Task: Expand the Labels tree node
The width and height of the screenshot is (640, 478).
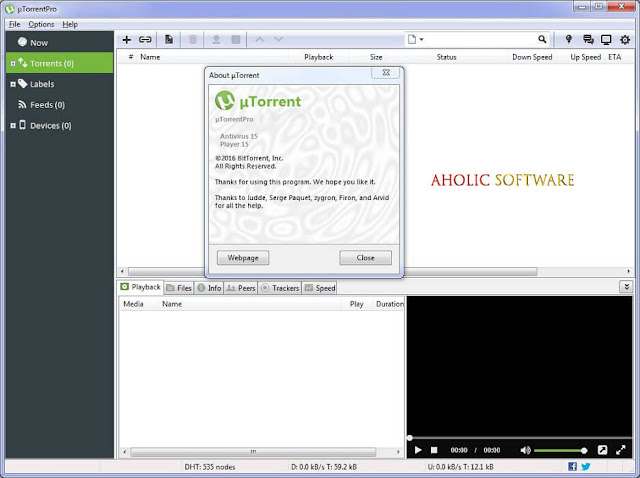Action: point(13,84)
